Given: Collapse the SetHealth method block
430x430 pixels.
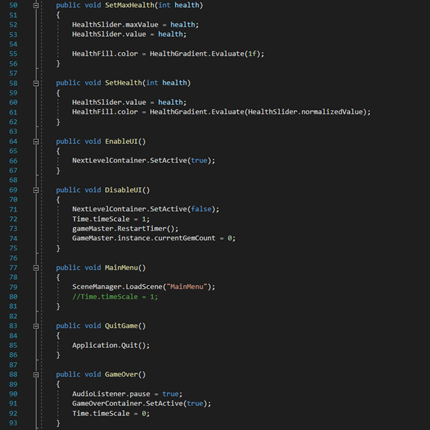Looking at the screenshot, I should tap(36, 83).
